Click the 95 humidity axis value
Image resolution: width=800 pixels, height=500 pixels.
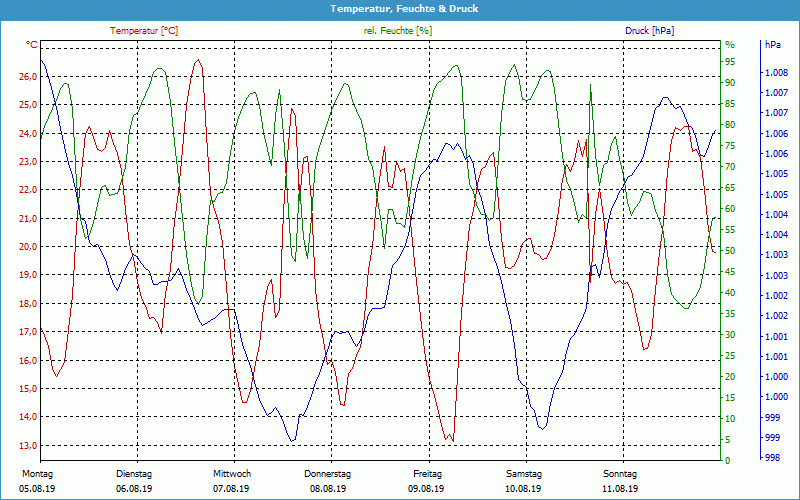point(730,62)
